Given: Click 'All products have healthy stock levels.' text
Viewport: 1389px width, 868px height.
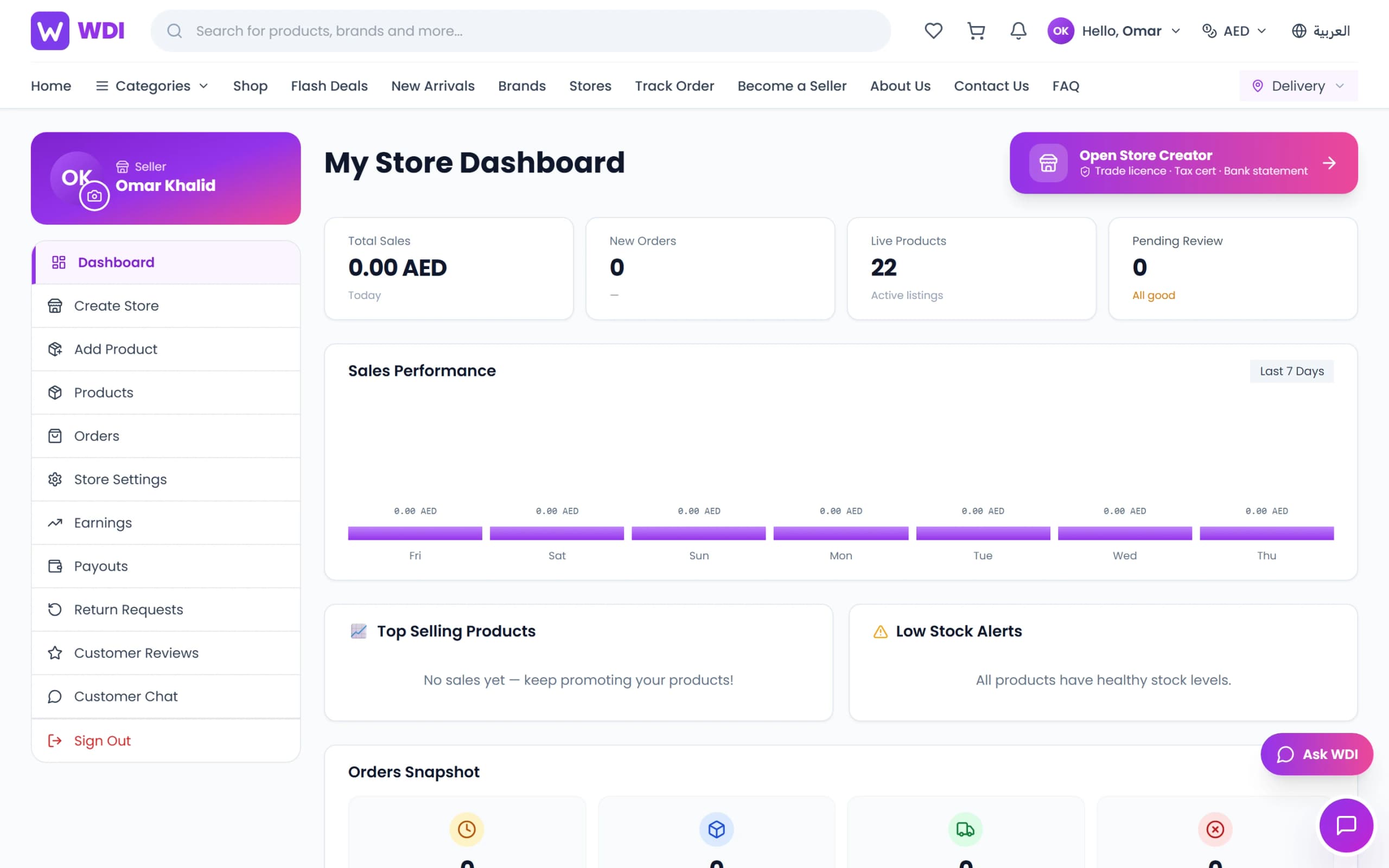Looking at the screenshot, I should 1103,680.
